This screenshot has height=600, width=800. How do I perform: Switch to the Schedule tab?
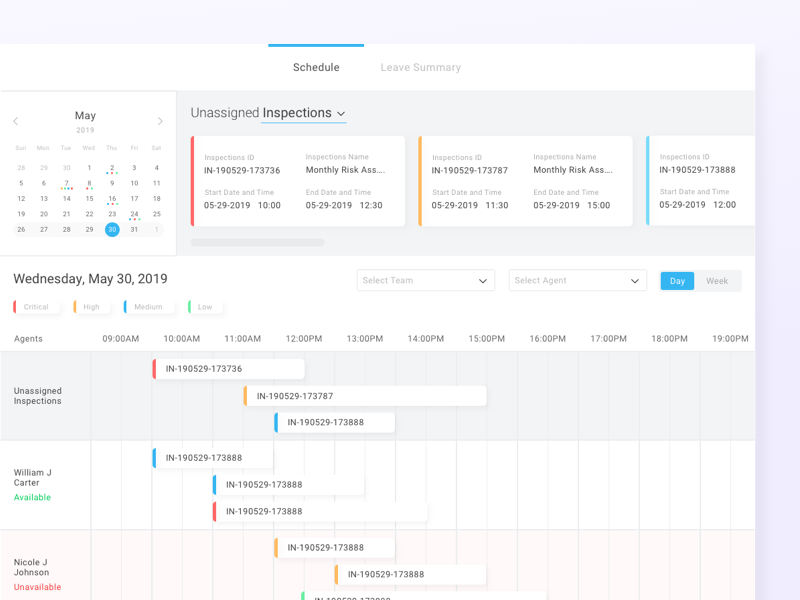pyautogui.click(x=316, y=67)
